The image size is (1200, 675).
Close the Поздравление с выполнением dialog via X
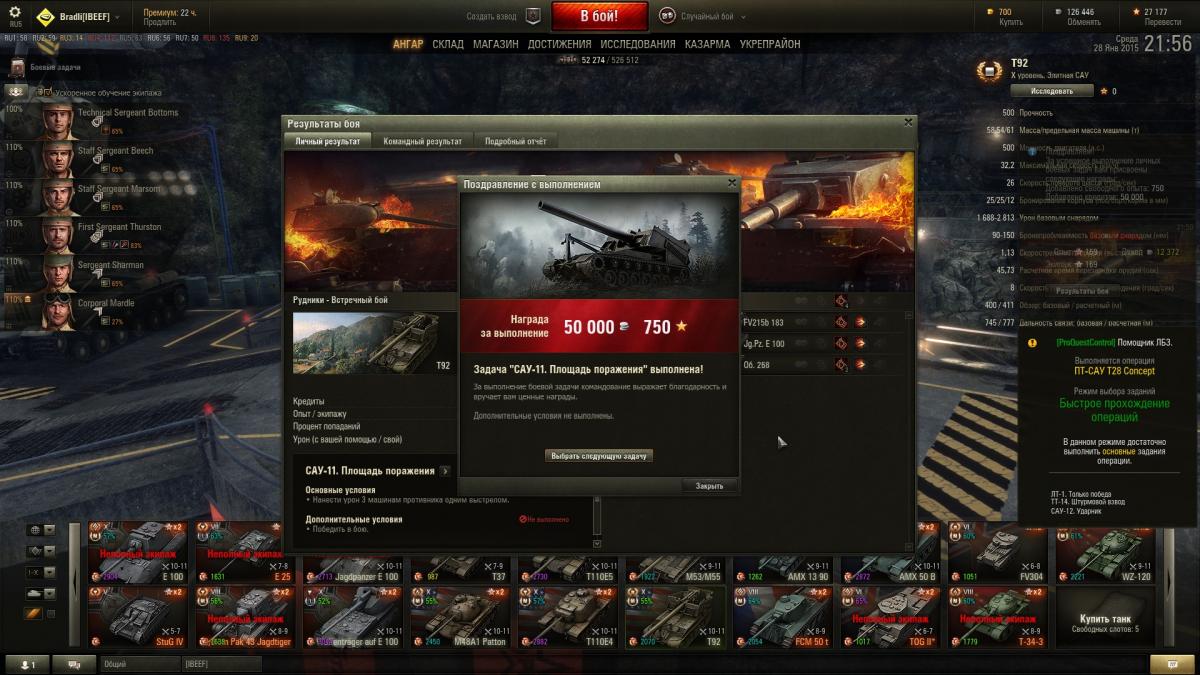click(x=732, y=183)
